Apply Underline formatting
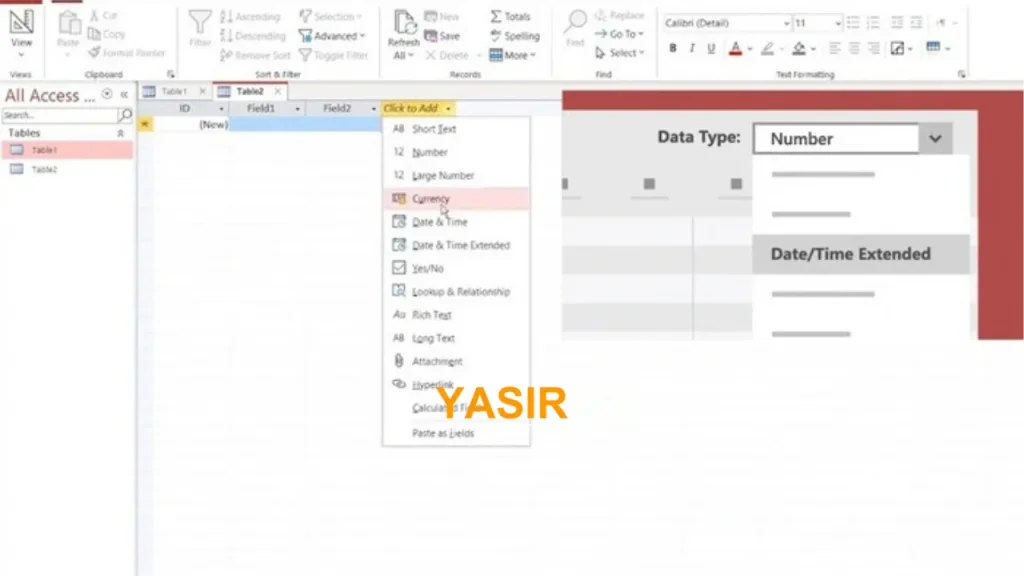Viewport: 1024px width, 576px height. 711,48
